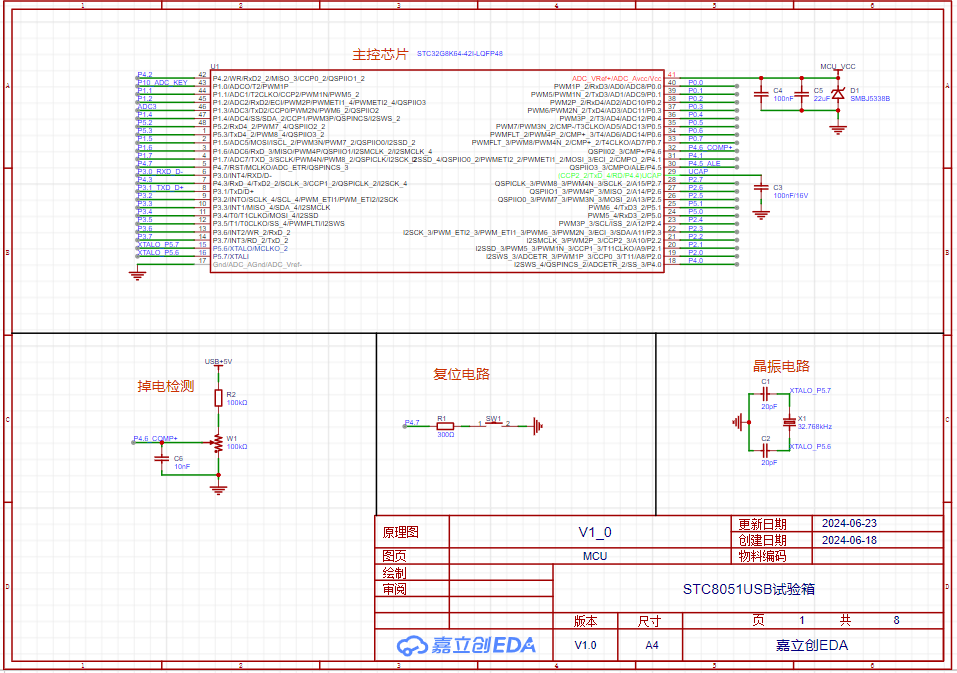Click the 10nF value of C6
This screenshot has height=673, width=957.
(x=182, y=466)
